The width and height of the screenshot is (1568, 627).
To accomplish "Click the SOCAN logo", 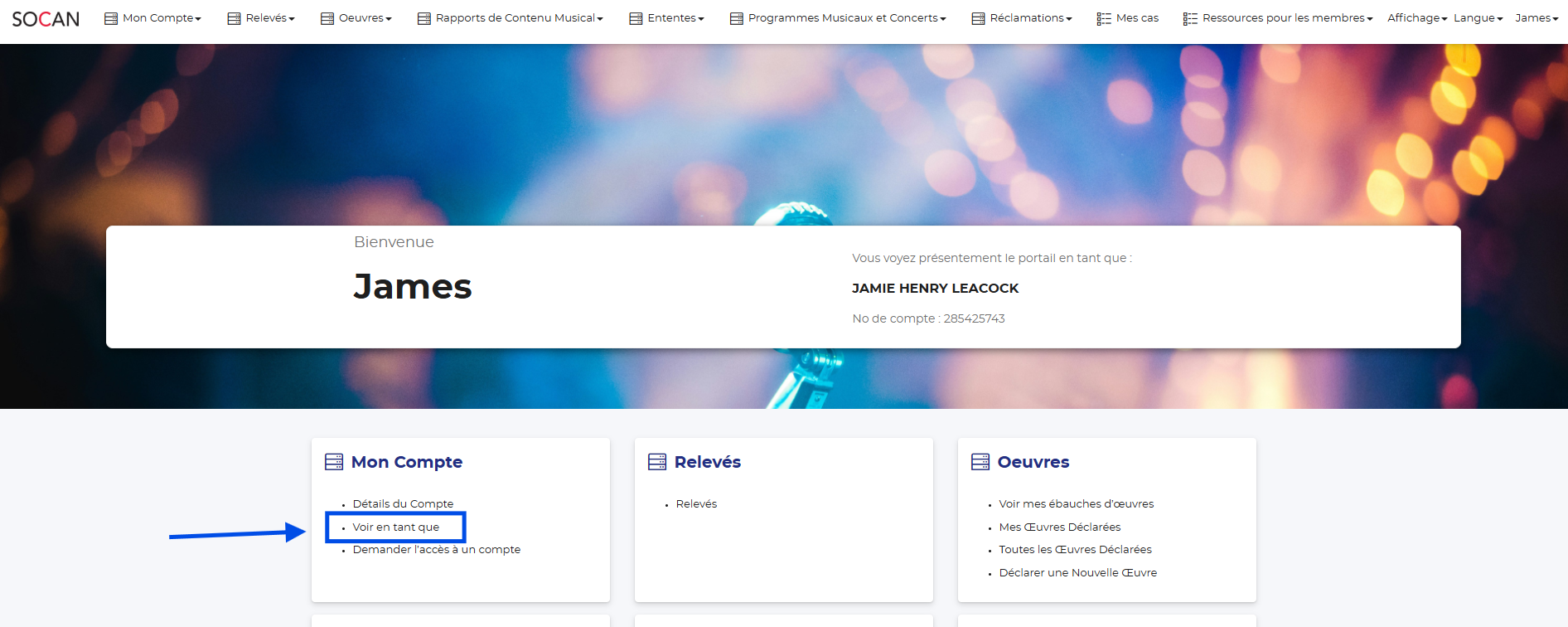I will pyautogui.click(x=46, y=18).
